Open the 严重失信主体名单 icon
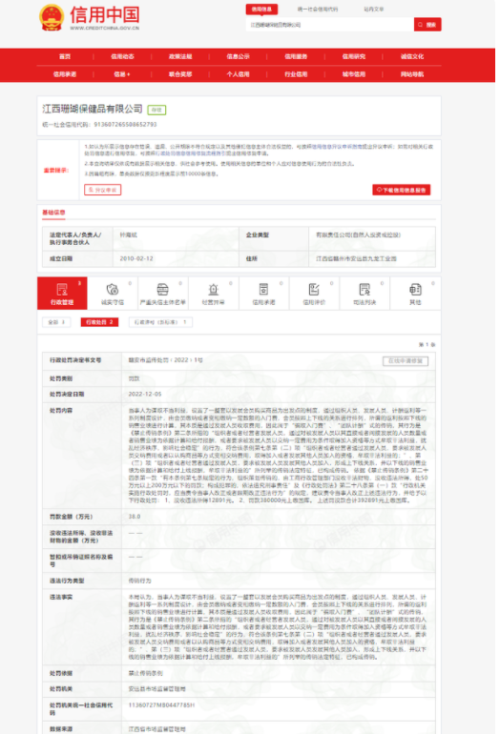Screen dimensions: 500x734 coord(162,289)
